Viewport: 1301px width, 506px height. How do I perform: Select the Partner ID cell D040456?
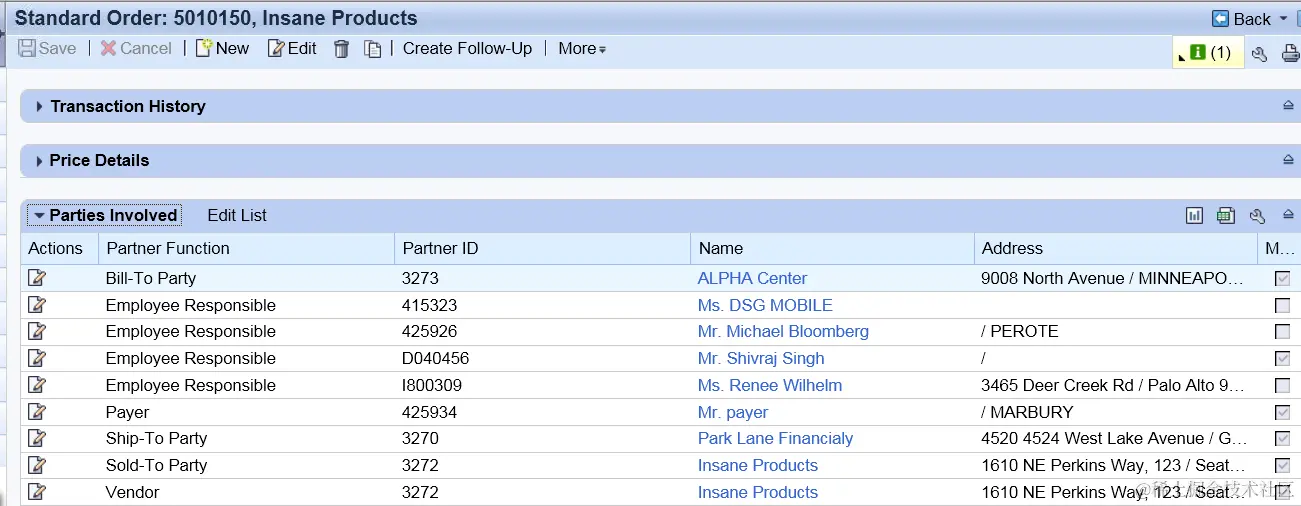pos(435,358)
